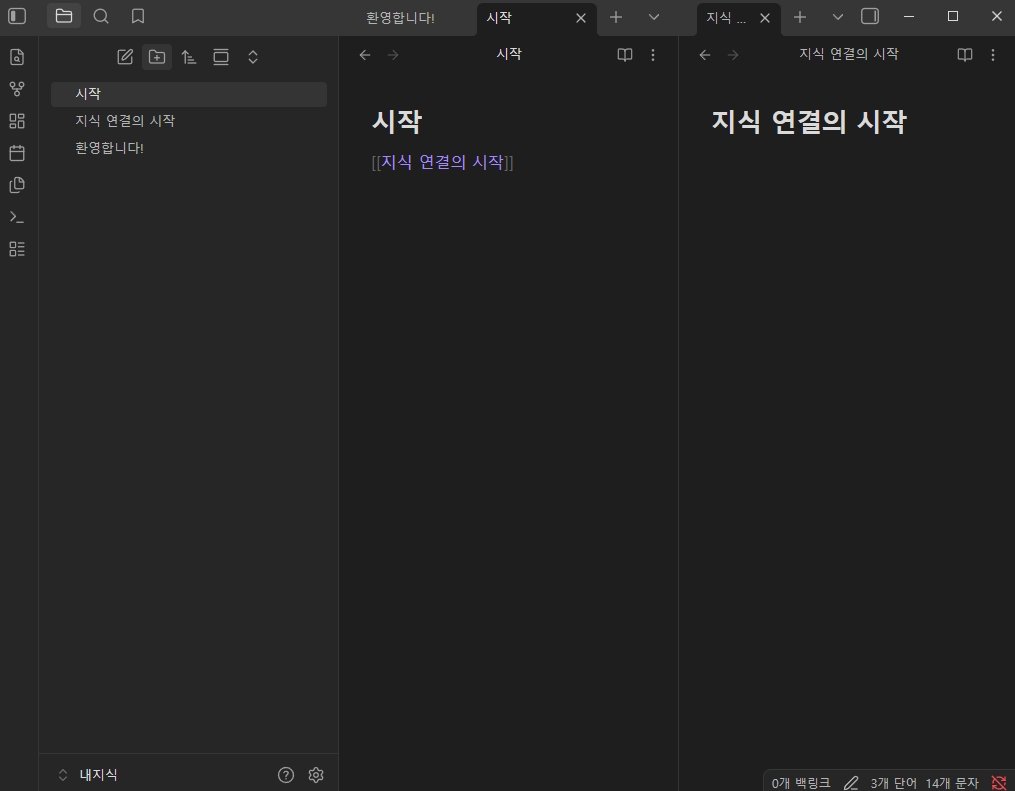Open the help question mark icon

pos(285,775)
